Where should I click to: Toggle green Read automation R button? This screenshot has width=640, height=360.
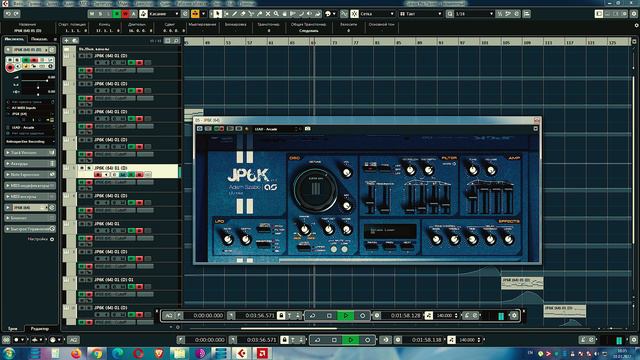point(117,14)
